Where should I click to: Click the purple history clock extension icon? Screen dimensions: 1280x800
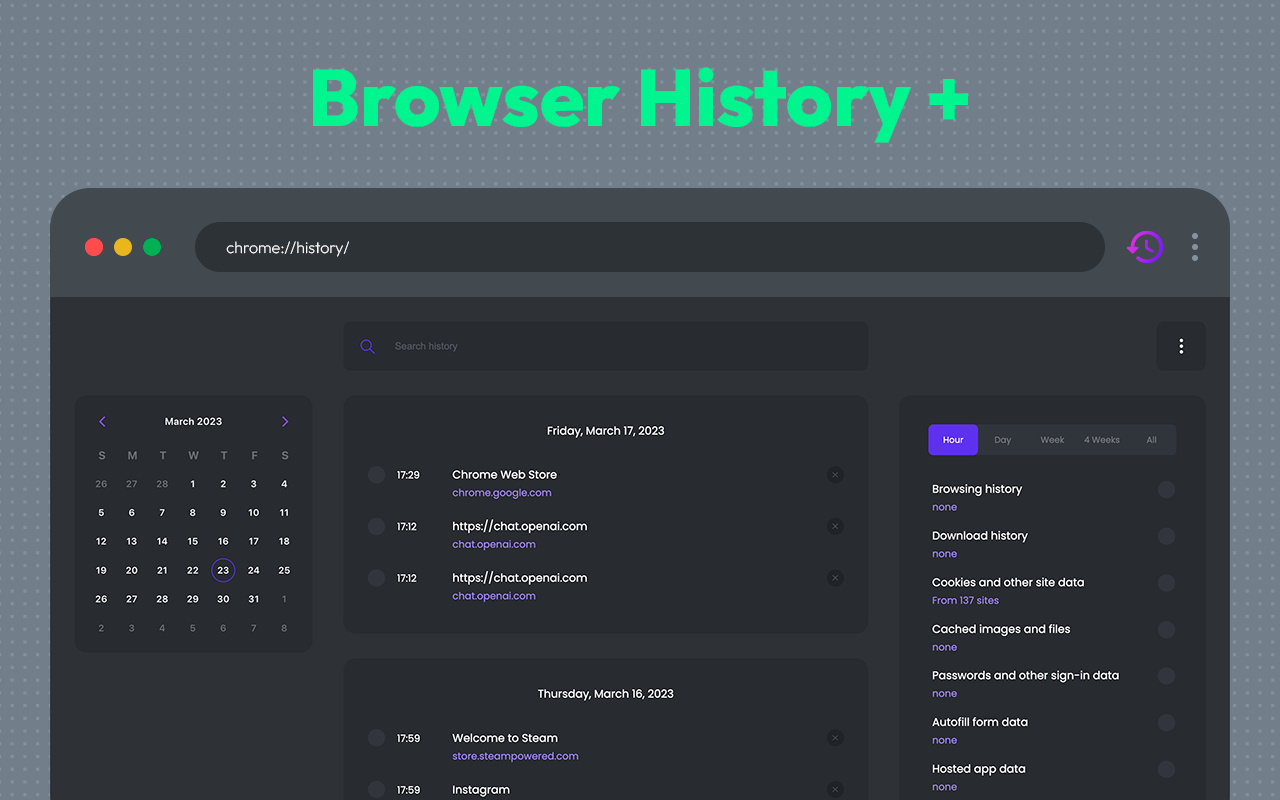[1145, 246]
